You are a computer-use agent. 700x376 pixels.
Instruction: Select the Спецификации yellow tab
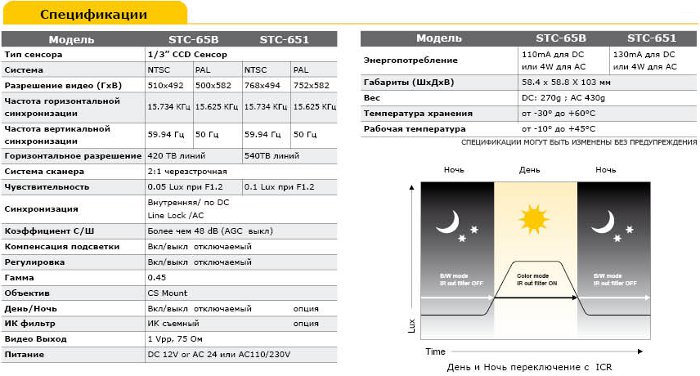coord(94,14)
